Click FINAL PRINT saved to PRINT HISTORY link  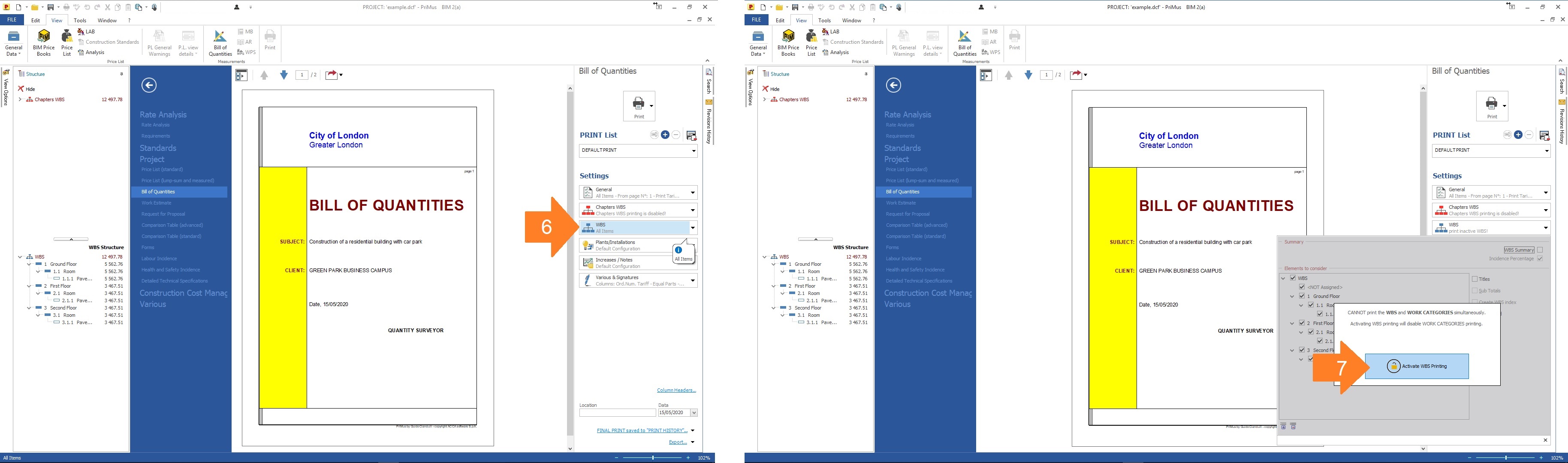click(642, 430)
